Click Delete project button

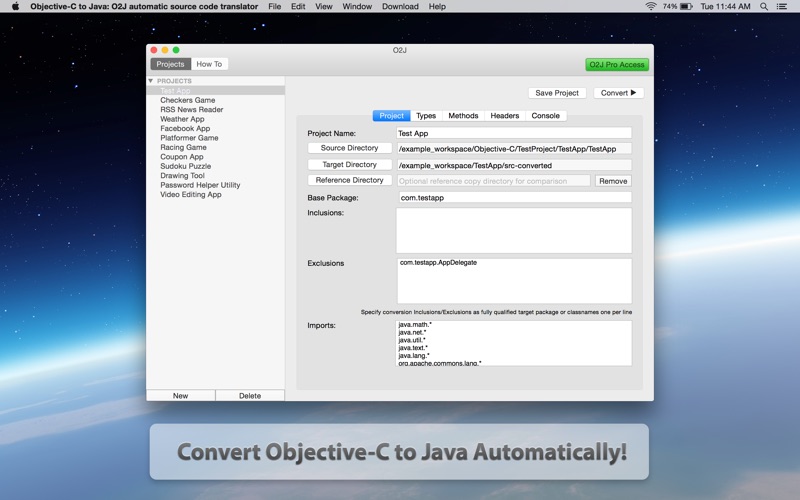250,395
